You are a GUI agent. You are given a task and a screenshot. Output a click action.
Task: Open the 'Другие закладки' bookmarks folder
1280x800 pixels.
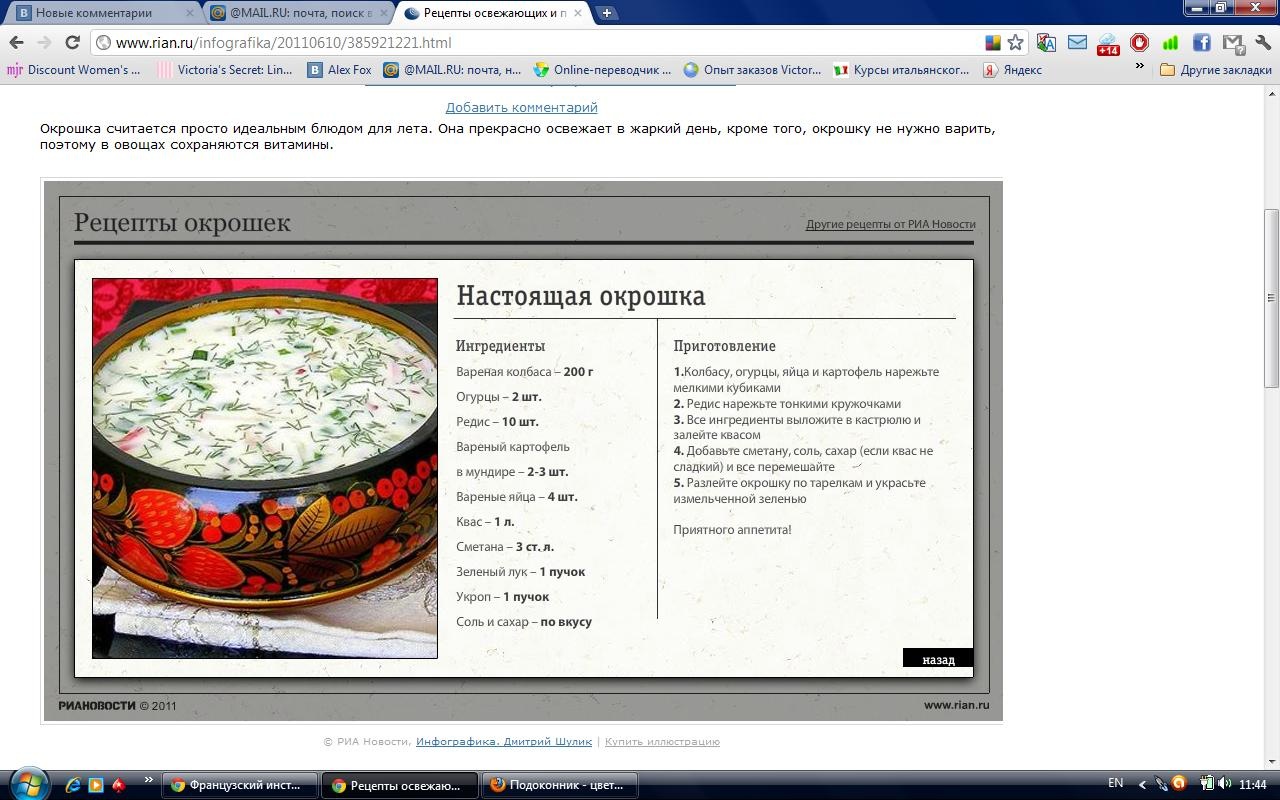pyautogui.click(x=1215, y=70)
